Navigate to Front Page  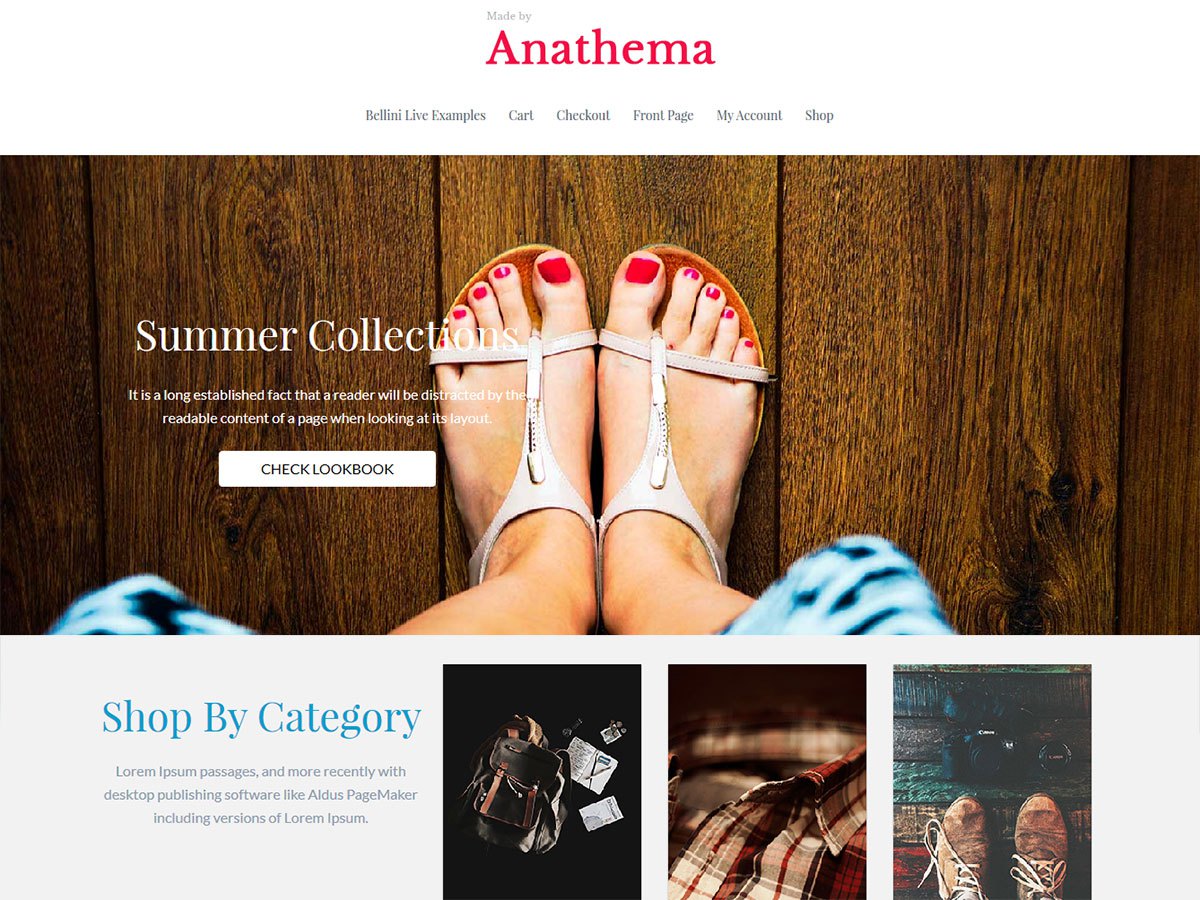click(x=663, y=115)
